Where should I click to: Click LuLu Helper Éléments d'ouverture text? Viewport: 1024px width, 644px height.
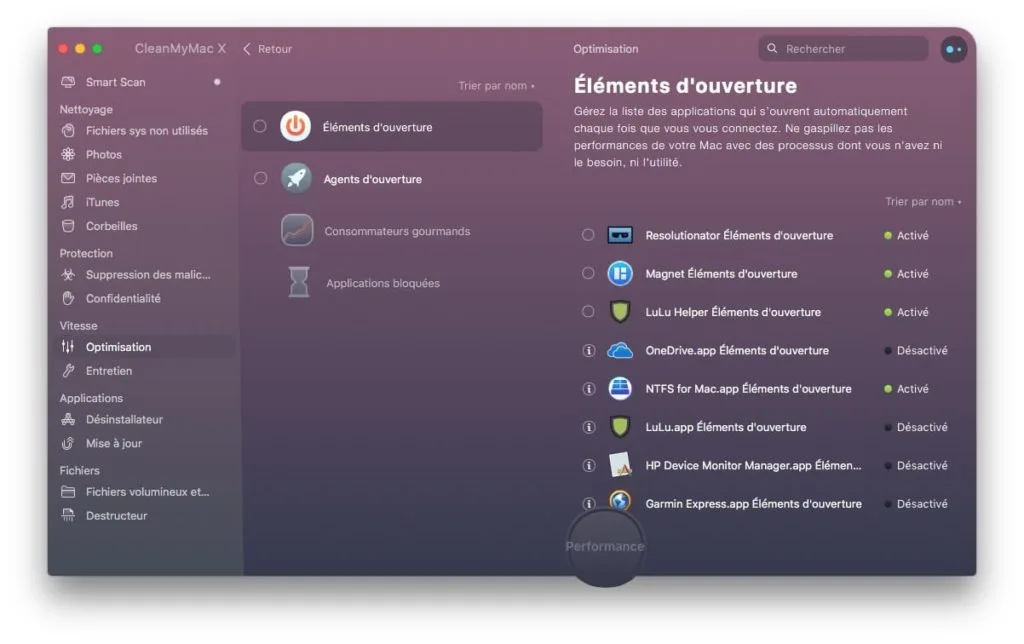pos(733,312)
